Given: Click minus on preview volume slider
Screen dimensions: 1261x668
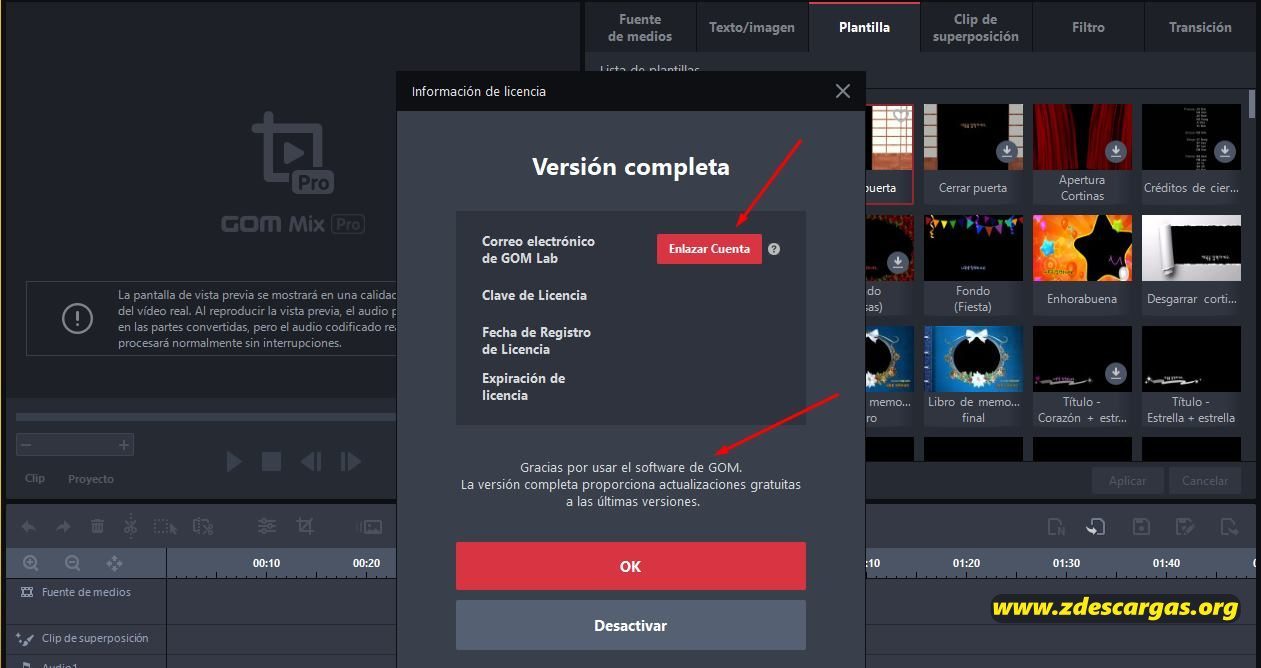Looking at the screenshot, I should pos(26,445).
